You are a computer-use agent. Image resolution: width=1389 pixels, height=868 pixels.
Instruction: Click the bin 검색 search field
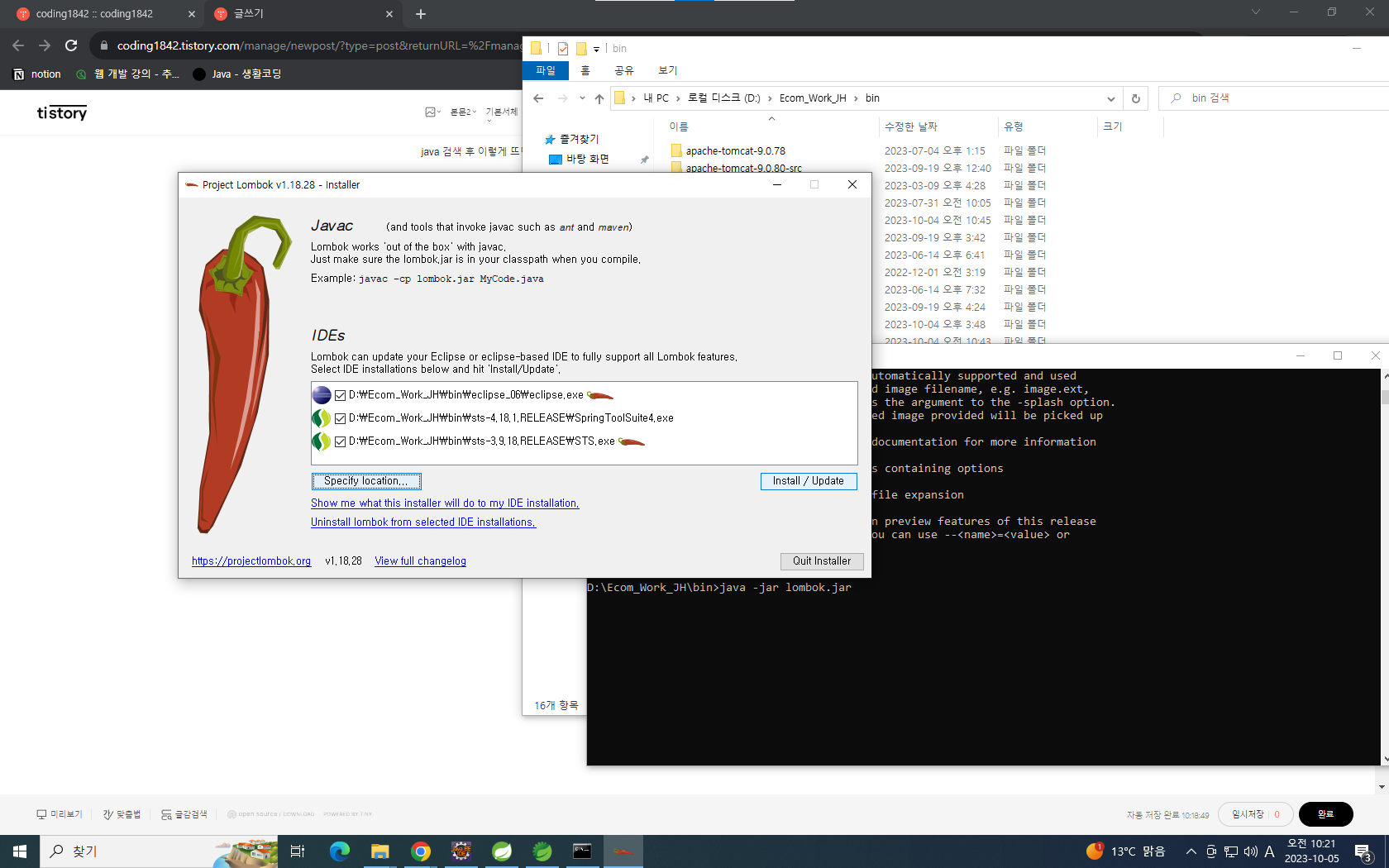(1273, 98)
